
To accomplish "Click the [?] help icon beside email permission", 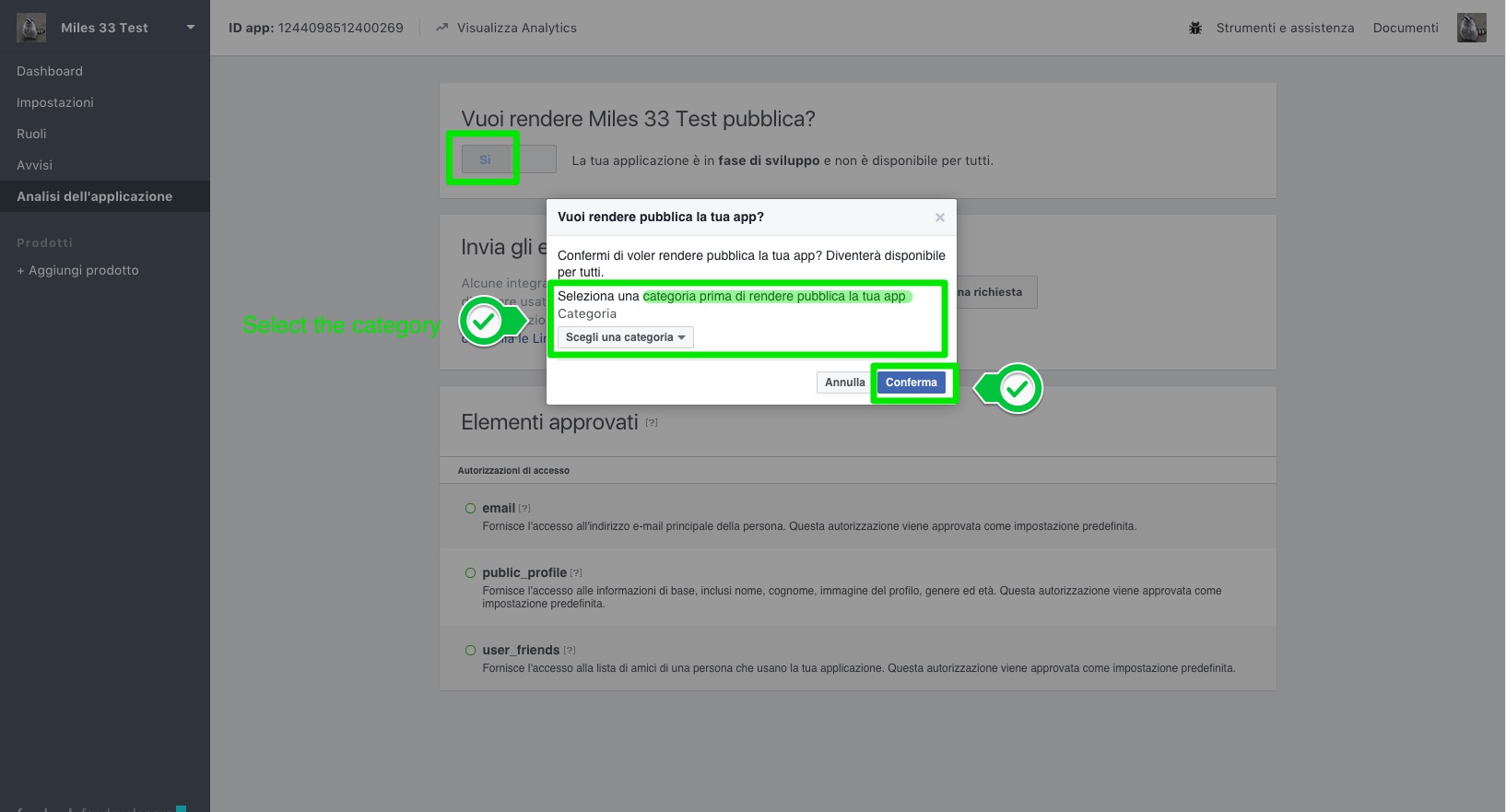I will (x=524, y=509).
